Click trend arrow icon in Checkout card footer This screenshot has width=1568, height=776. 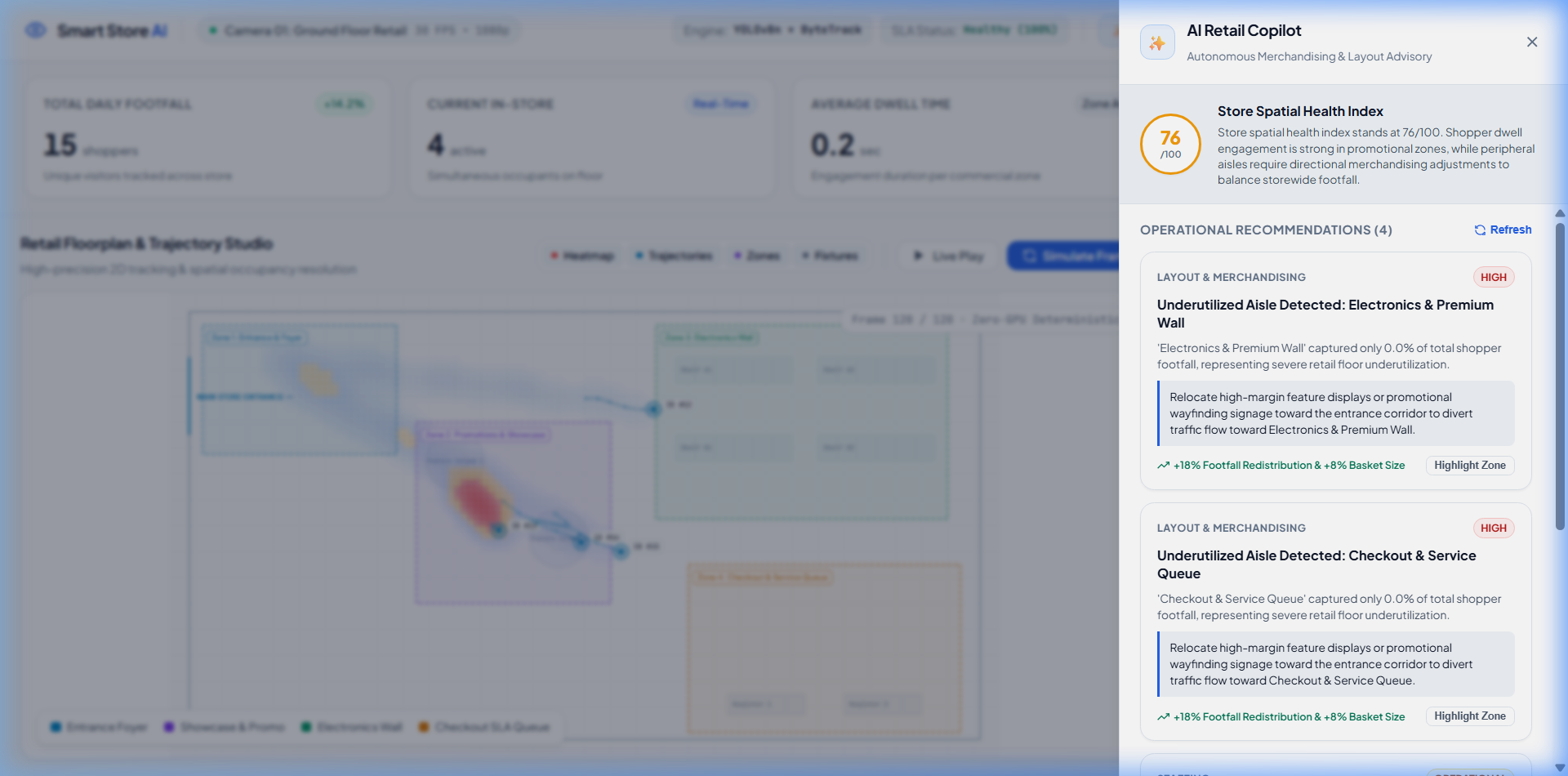coord(1163,716)
